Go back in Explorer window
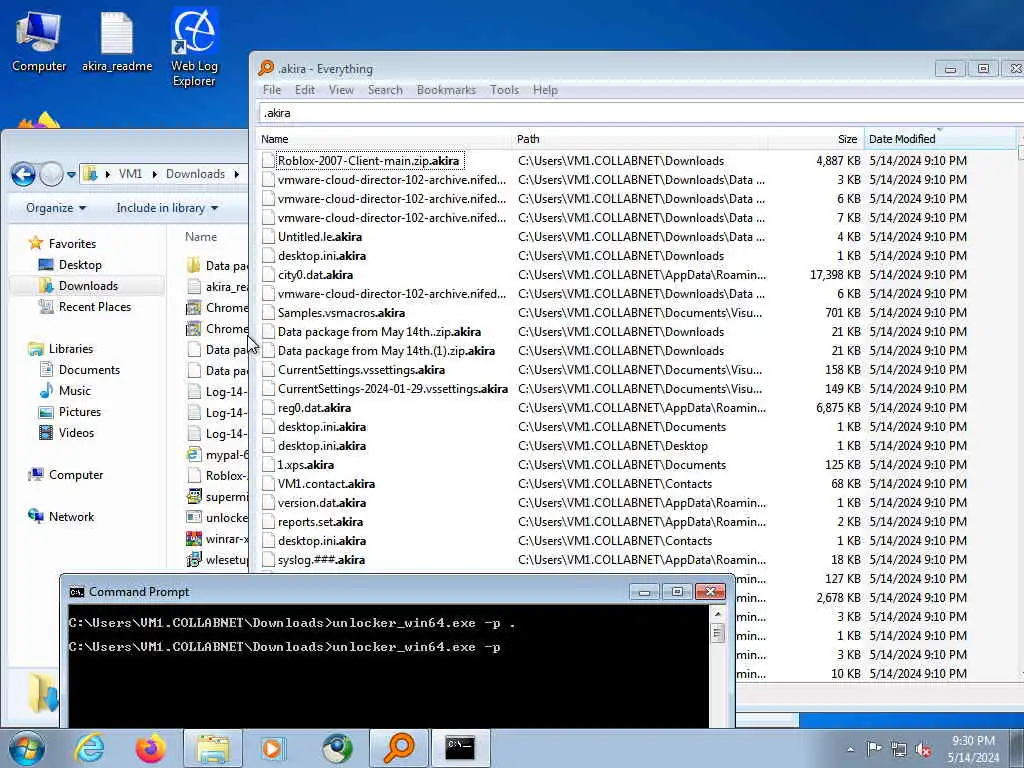This screenshot has width=1024, height=768. 24,174
